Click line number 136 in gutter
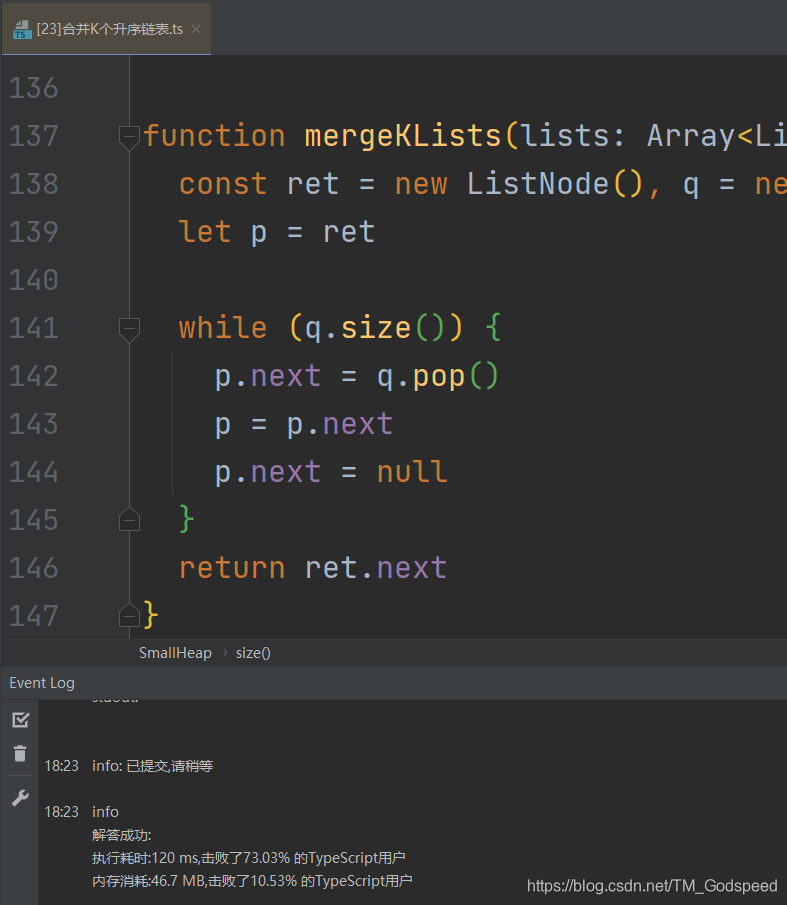This screenshot has width=787, height=905. (x=33, y=88)
